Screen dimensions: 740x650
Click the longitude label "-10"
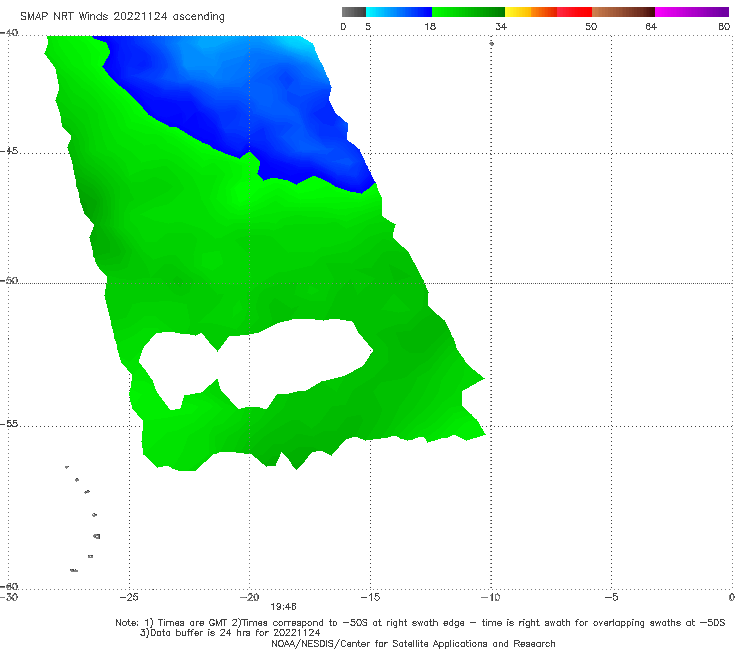point(490,597)
